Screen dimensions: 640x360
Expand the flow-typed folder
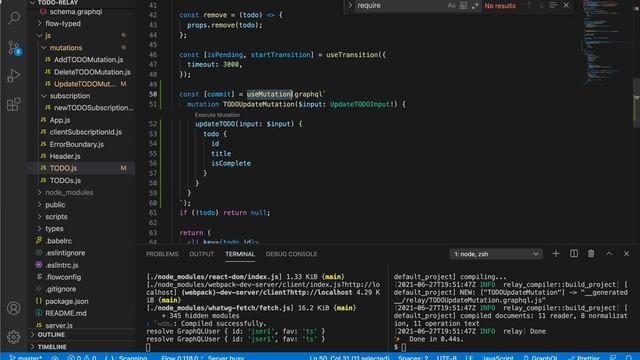[x=62, y=24]
